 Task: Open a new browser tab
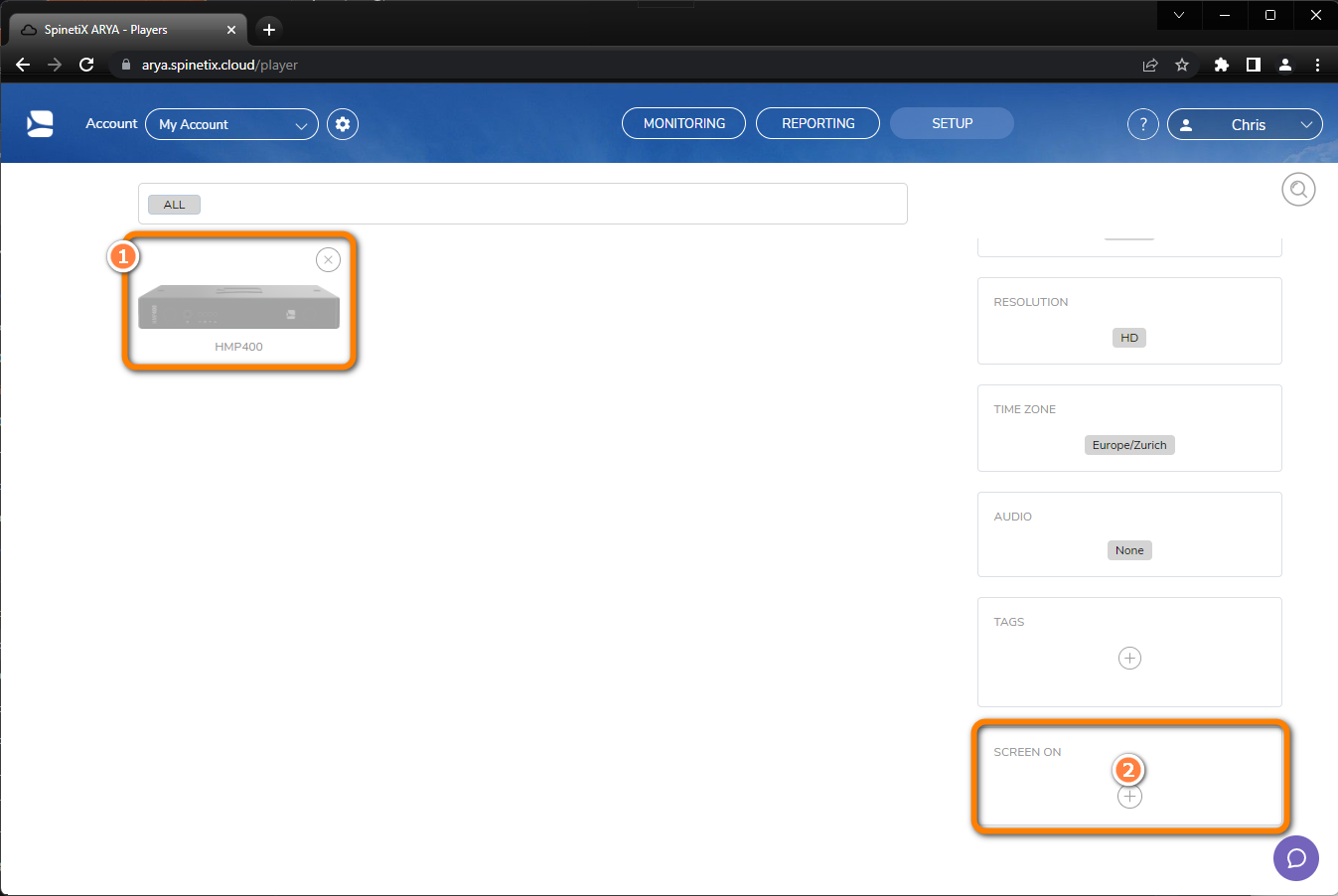pyautogui.click(x=269, y=29)
